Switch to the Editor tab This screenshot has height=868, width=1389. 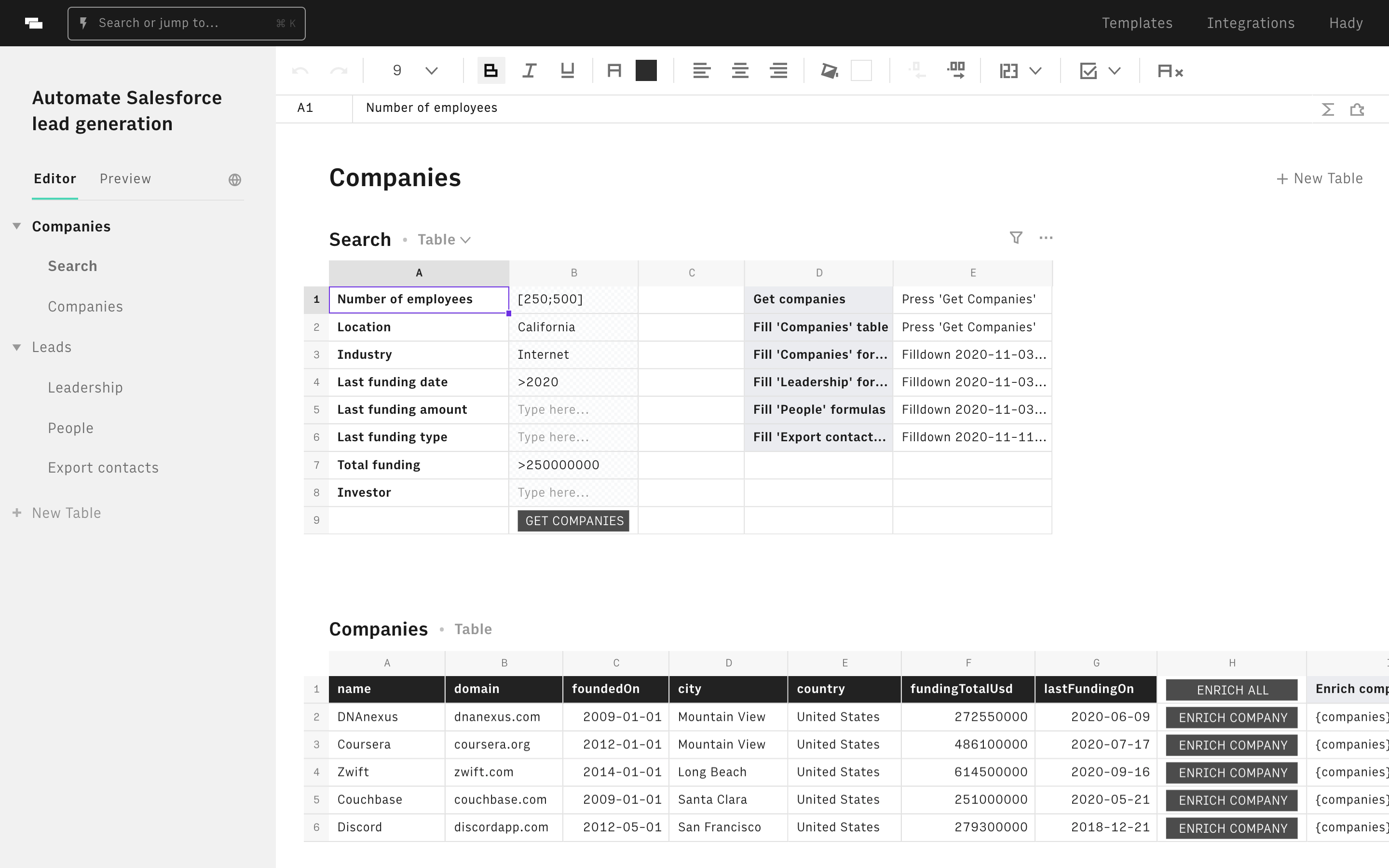54,178
